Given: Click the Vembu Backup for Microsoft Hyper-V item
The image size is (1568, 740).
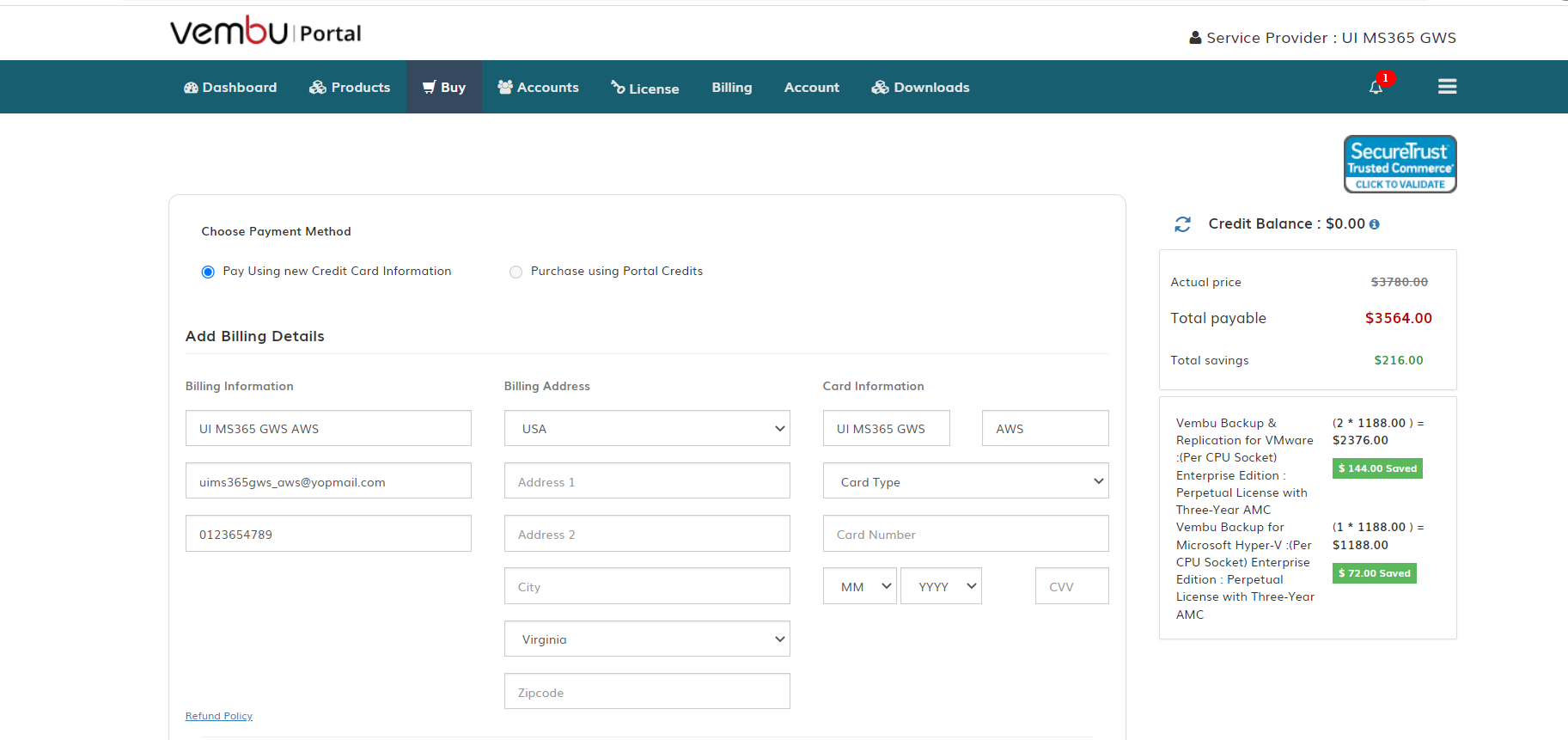Looking at the screenshot, I should click(x=1245, y=571).
